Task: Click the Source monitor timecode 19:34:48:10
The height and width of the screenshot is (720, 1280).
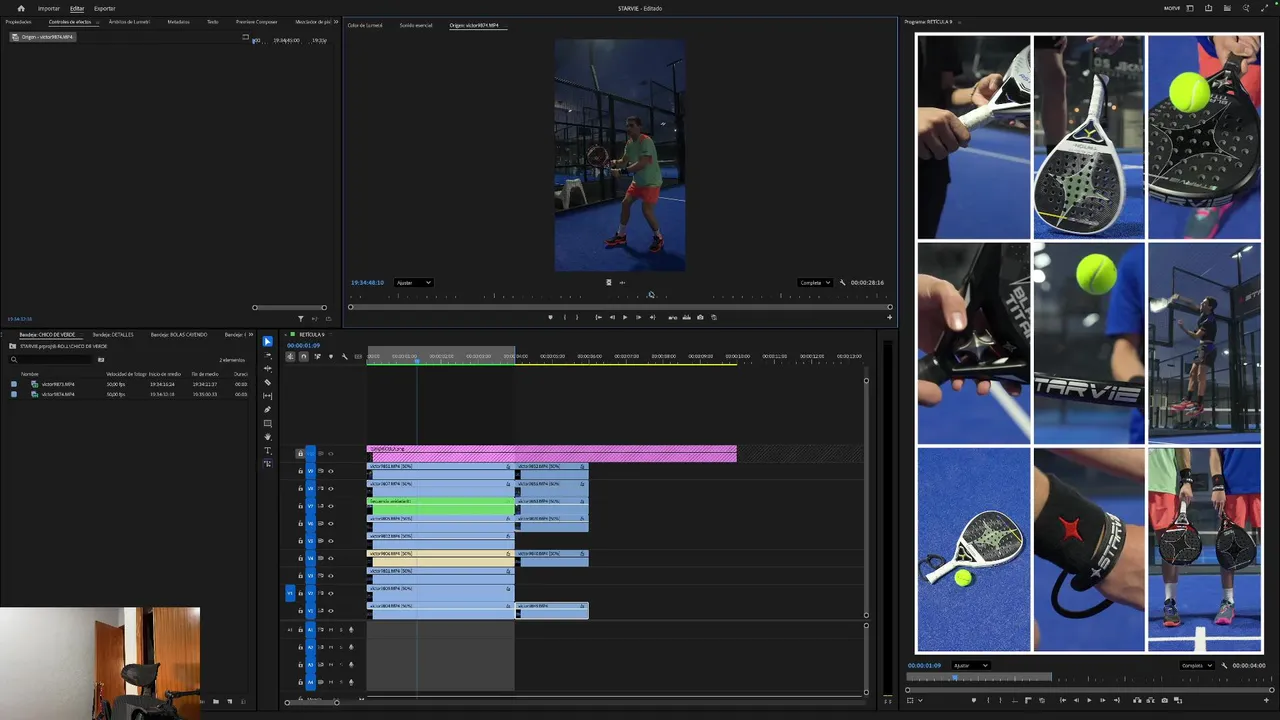Action: [367, 282]
